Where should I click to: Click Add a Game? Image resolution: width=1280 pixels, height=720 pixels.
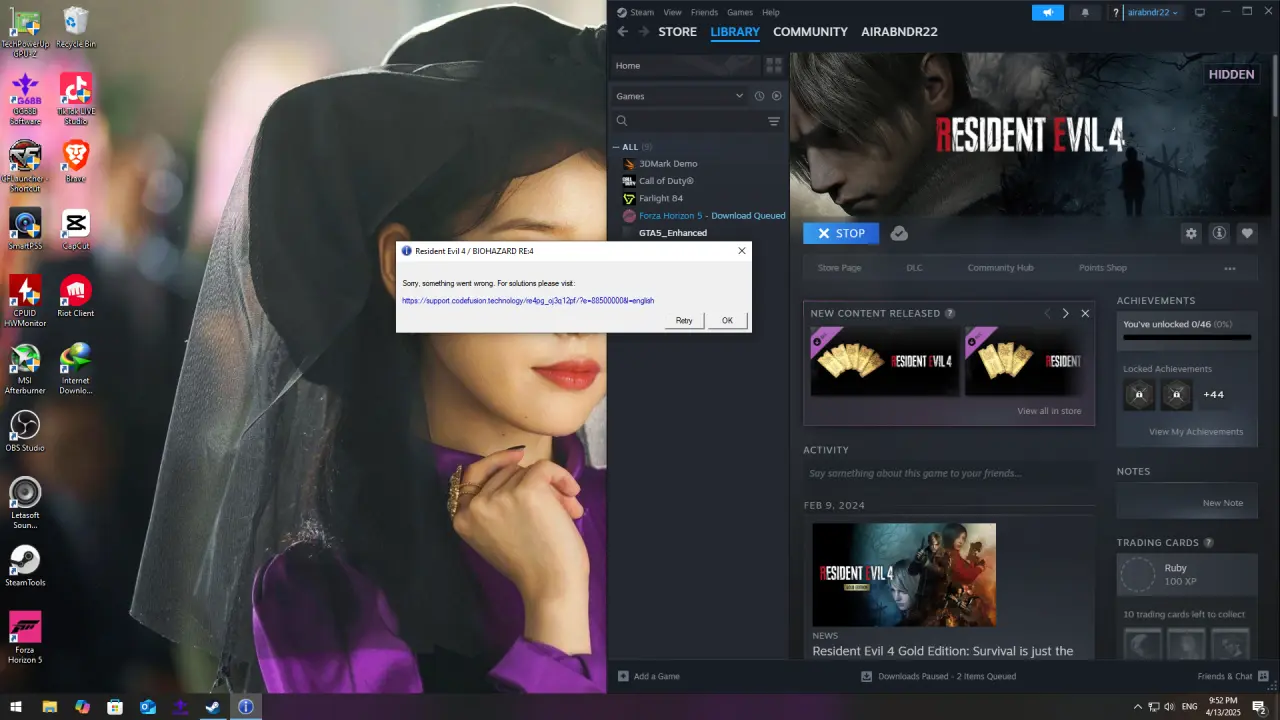click(649, 676)
